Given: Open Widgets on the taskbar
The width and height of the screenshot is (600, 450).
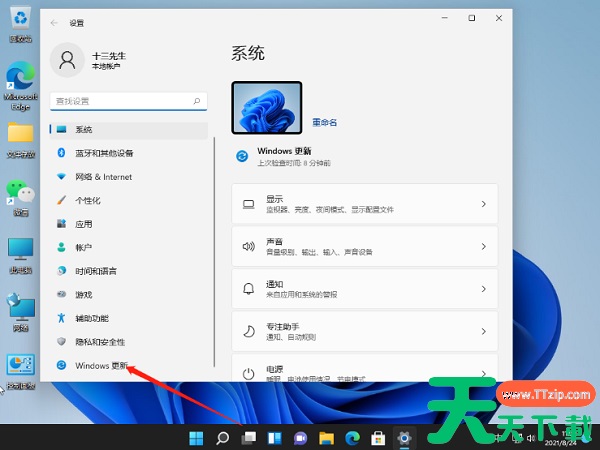Looking at the screenshot, I should (274, 438).
